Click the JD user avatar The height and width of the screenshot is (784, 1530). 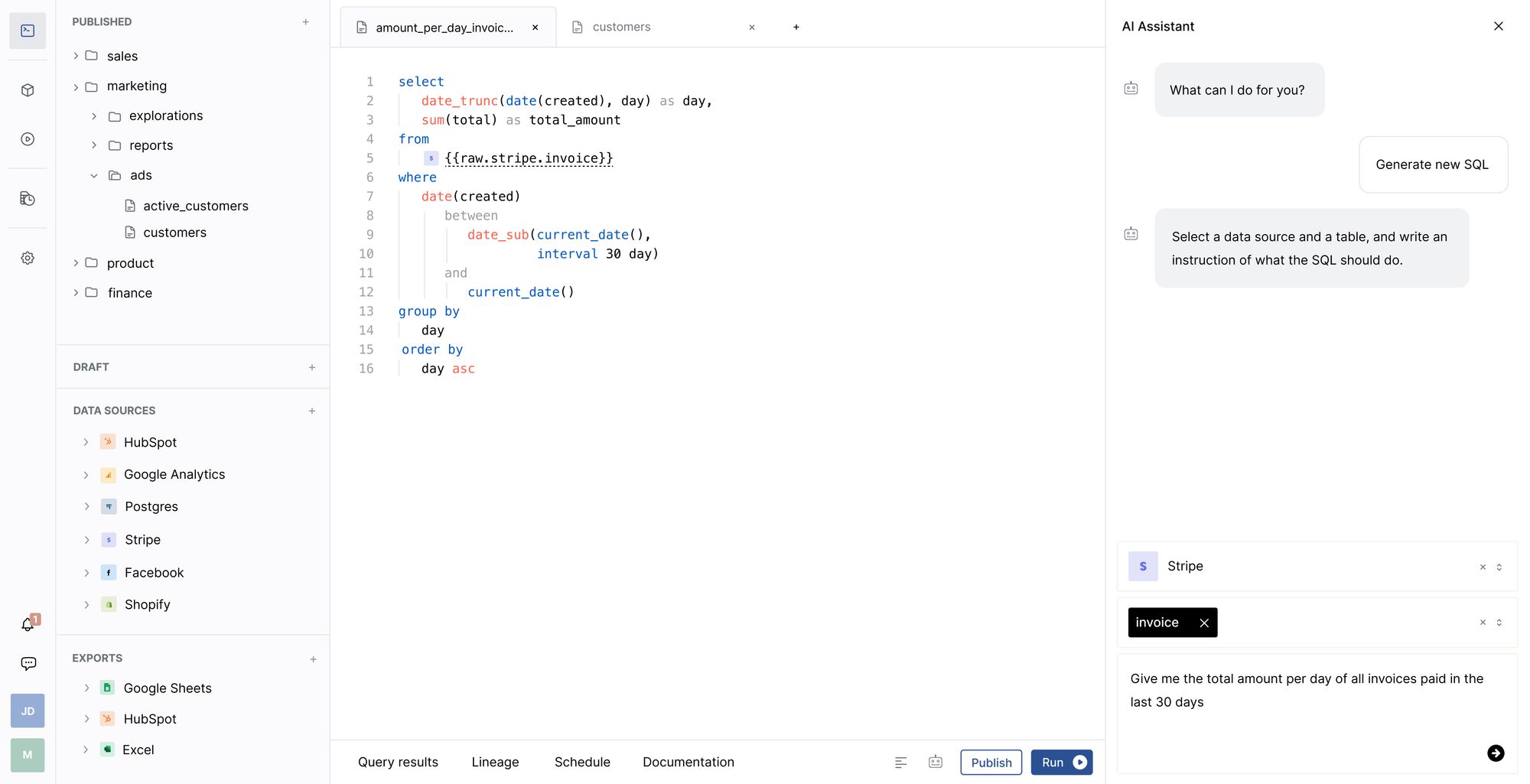28,711
